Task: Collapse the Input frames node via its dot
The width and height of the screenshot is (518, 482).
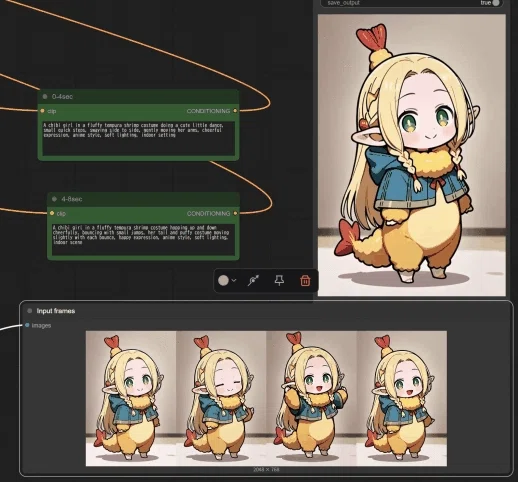Action: tap(30, 311)
